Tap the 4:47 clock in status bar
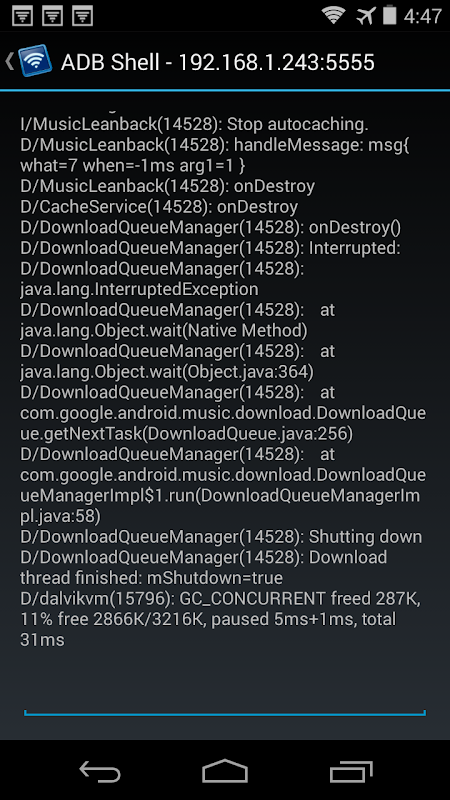Screen dimensions: 450x800 coord(422,16)
